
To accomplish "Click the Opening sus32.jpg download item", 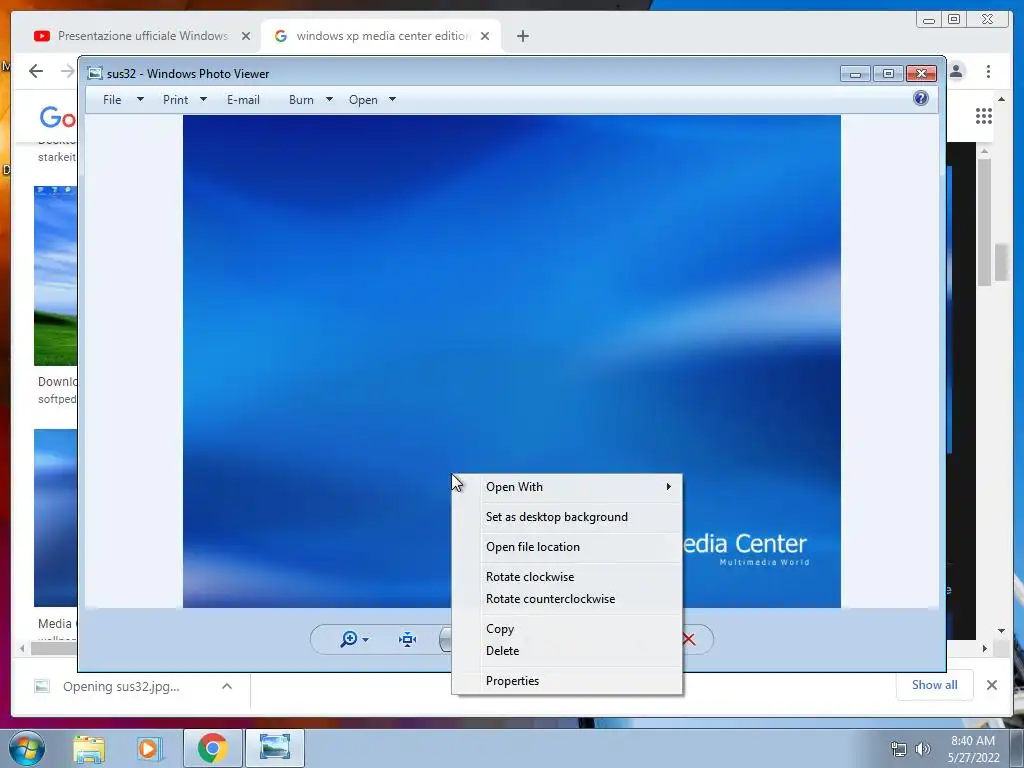I will 121,686.
